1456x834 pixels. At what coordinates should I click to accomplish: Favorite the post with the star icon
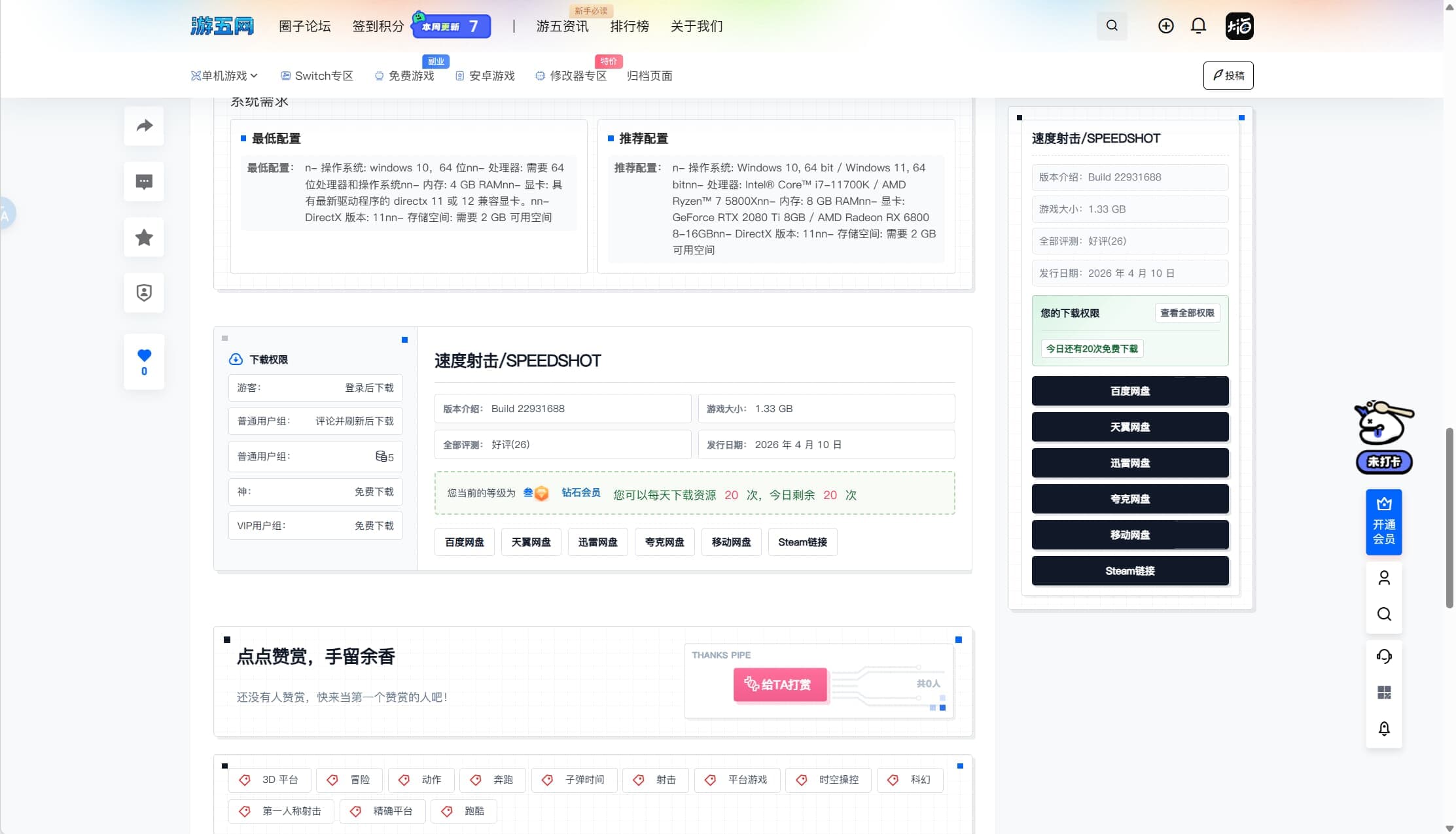144,237
